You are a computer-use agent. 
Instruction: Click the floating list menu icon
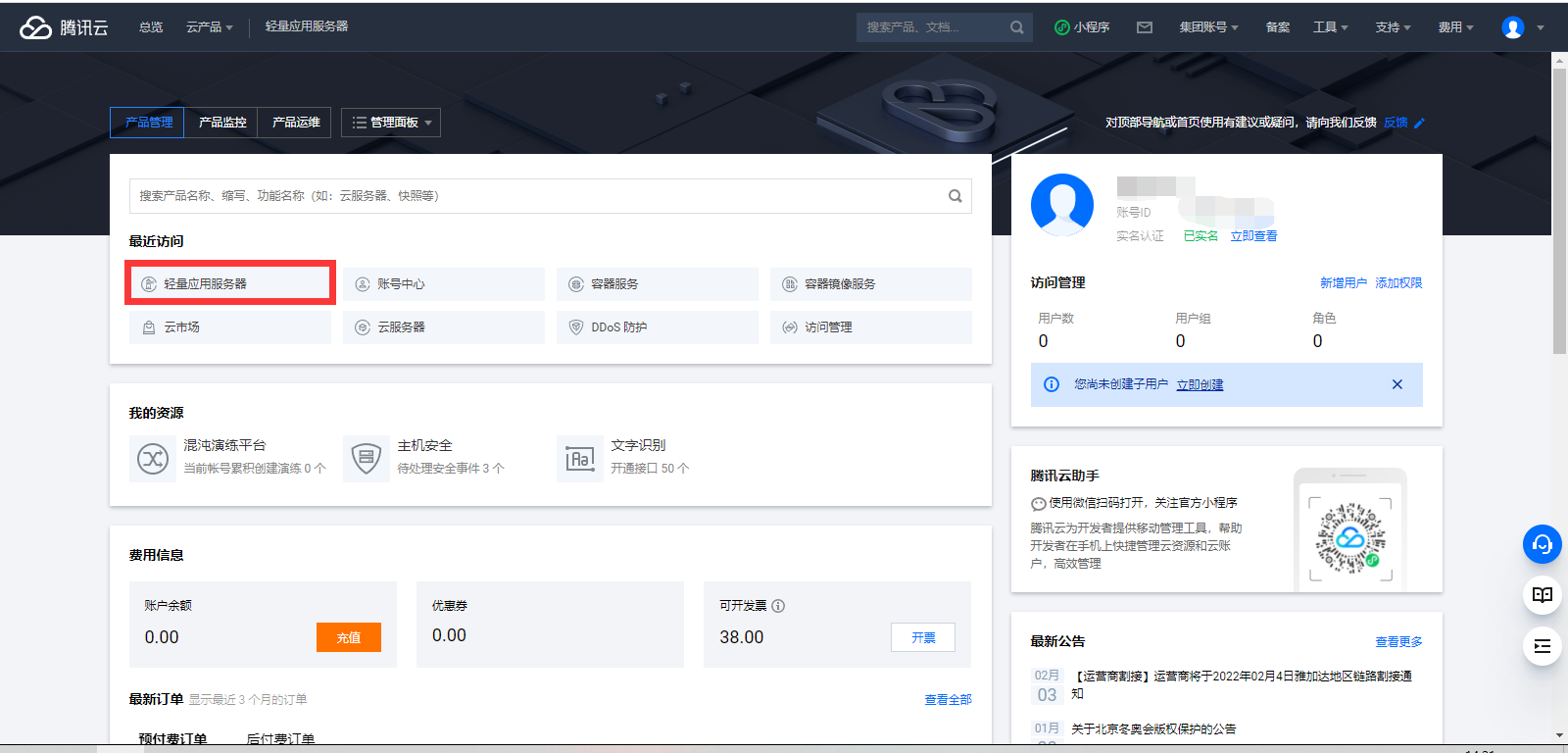click(1543, 646)
